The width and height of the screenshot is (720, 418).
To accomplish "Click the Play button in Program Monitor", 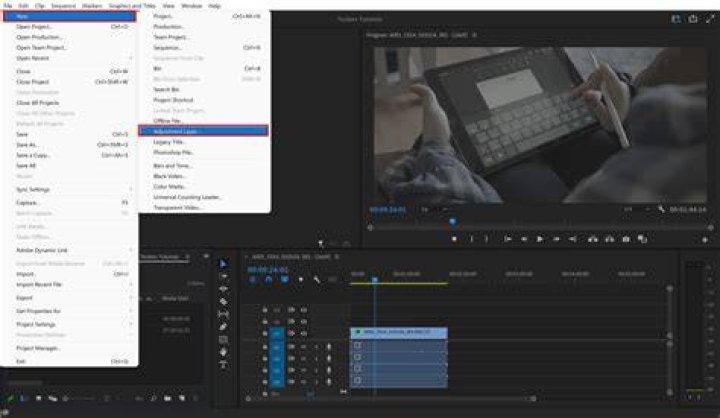I will (x=540, y=239).
